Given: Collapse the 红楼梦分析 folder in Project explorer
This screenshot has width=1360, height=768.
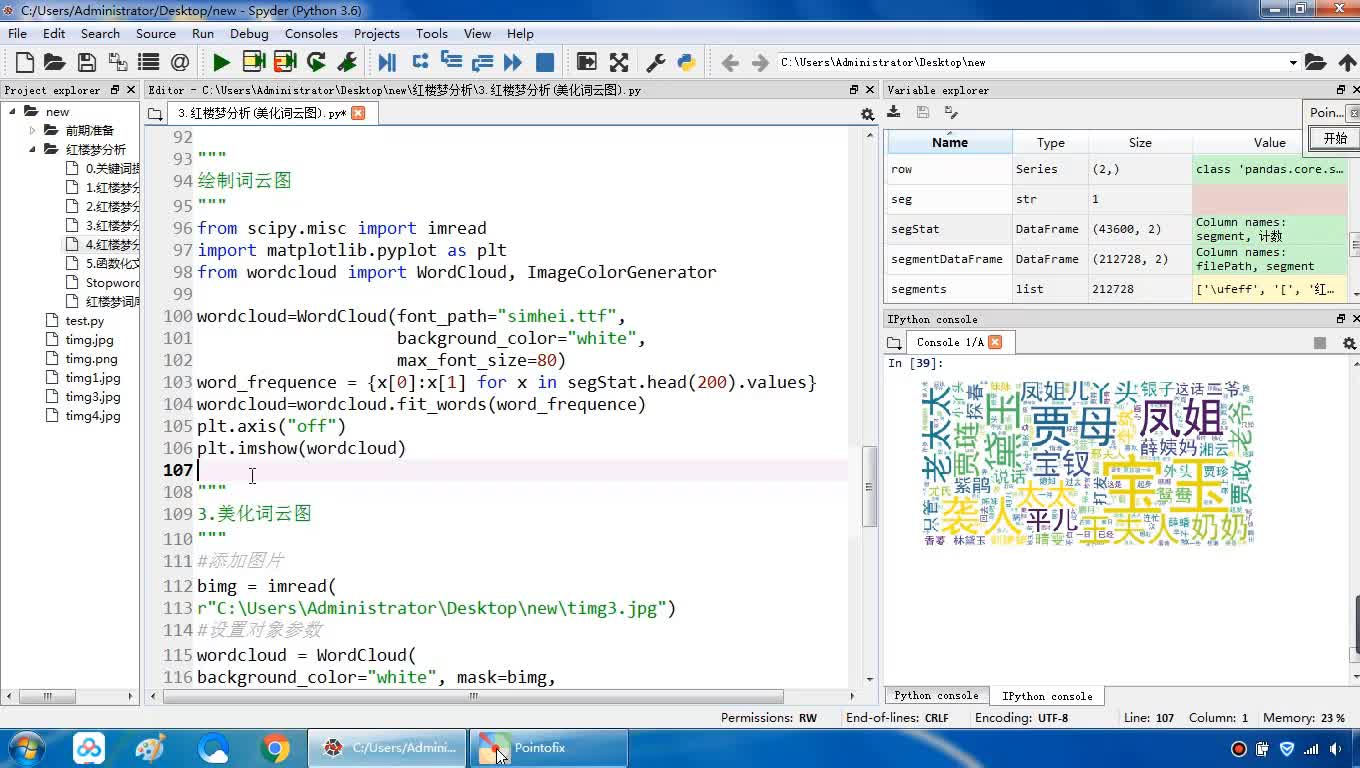Looking at the screenshot, I should pyautogui.click(x=33, y=149).
